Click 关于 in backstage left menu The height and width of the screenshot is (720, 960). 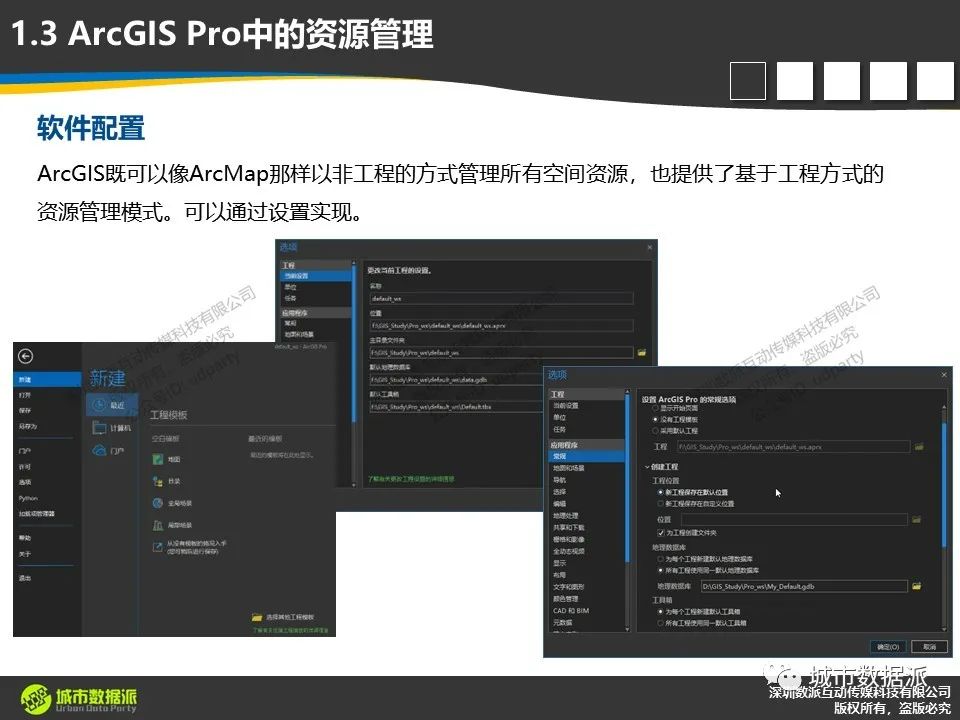tap(25, 554)
